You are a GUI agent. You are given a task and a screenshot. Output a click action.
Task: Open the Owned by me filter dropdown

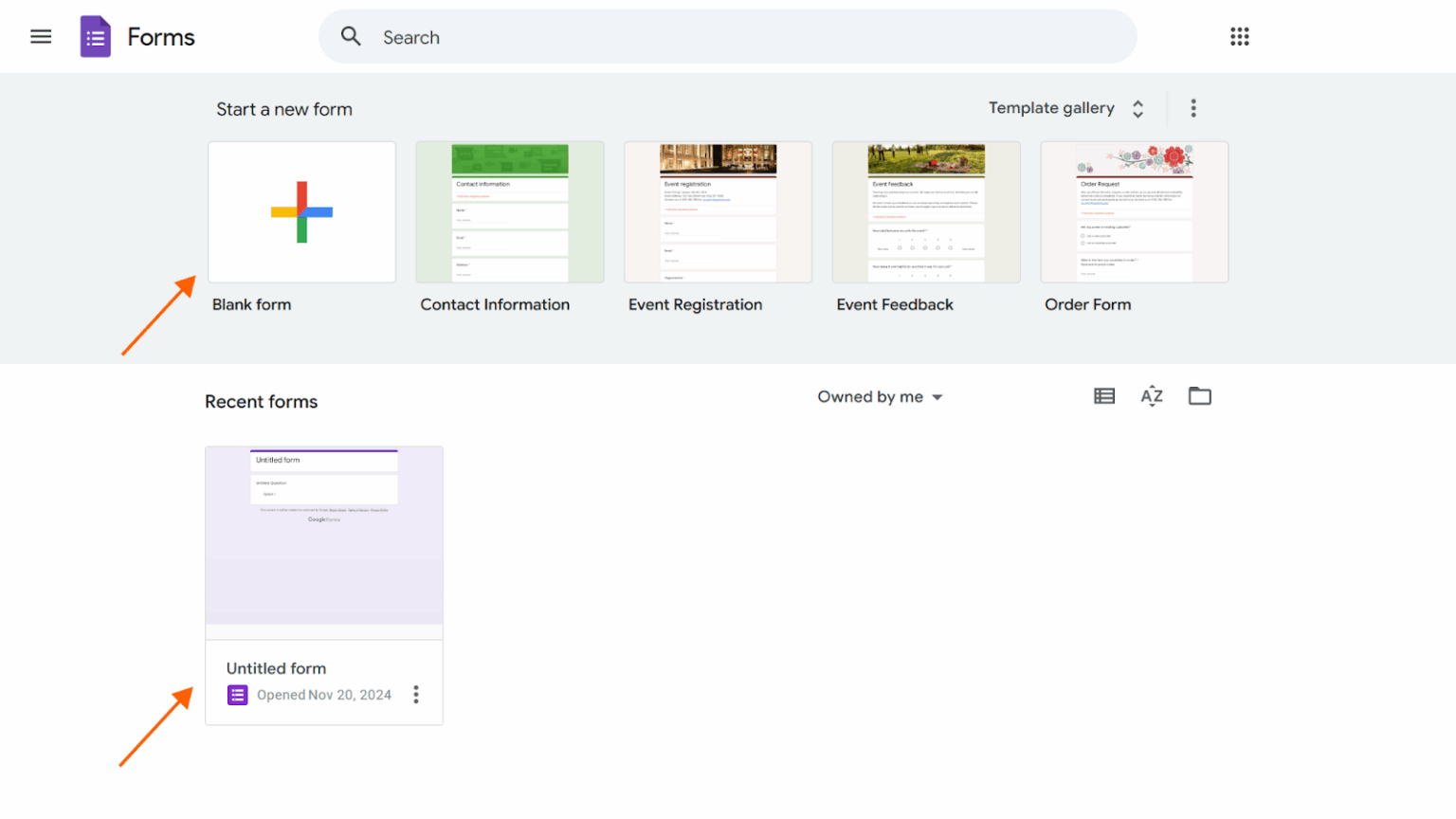879,396
